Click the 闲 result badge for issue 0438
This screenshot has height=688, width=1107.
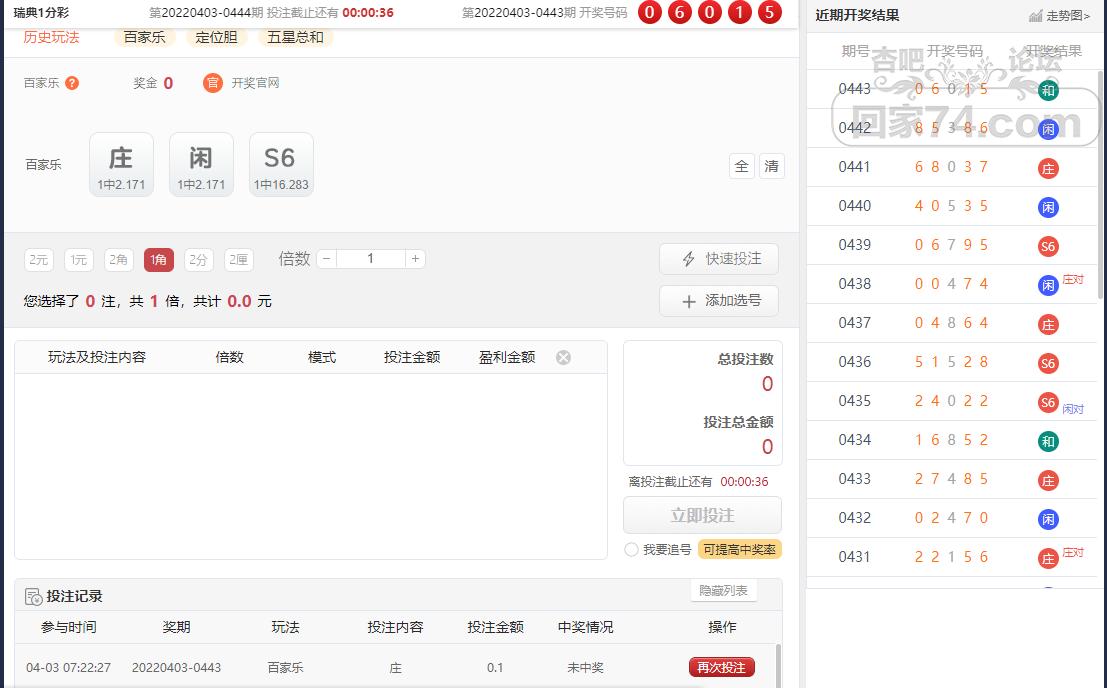[1048, 285]
